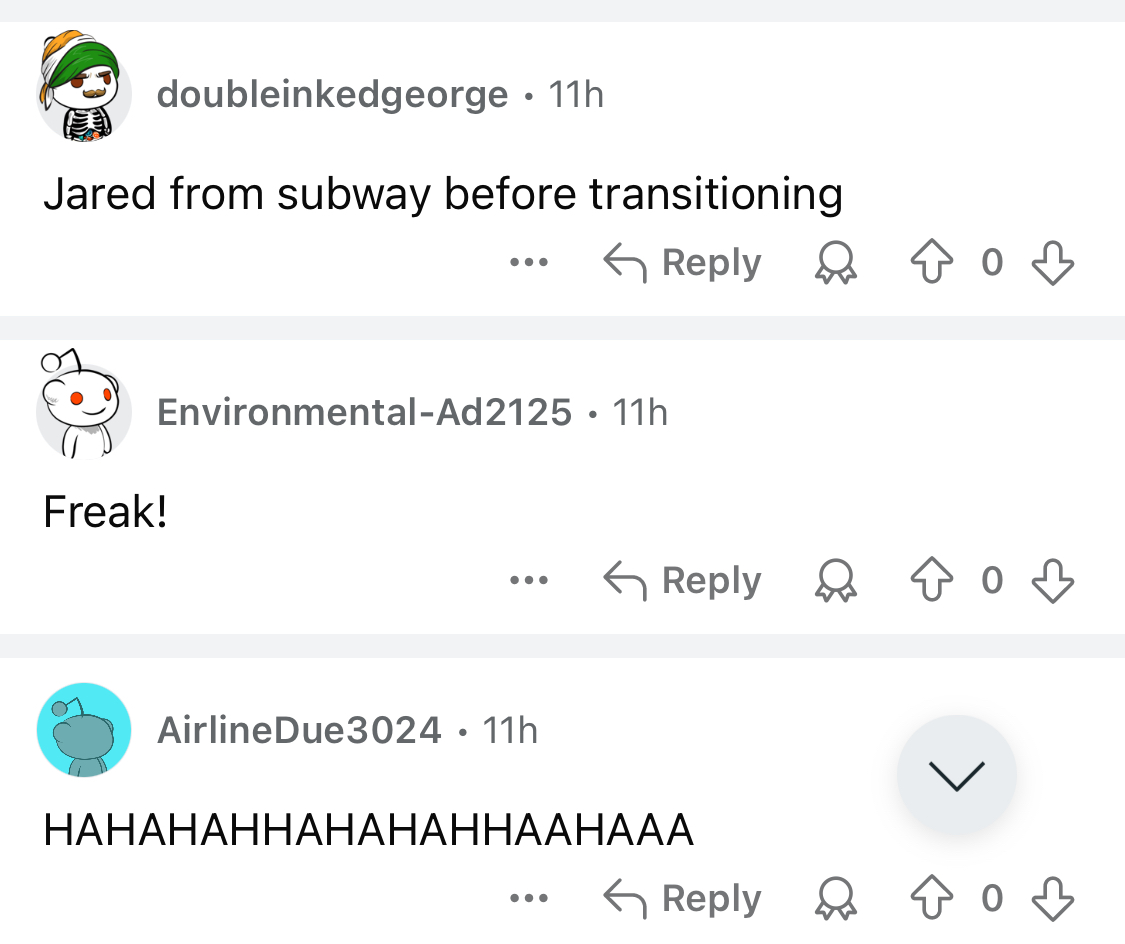
Task: Tap the floating jump-down chevron button
Action: tap(957, 774)
